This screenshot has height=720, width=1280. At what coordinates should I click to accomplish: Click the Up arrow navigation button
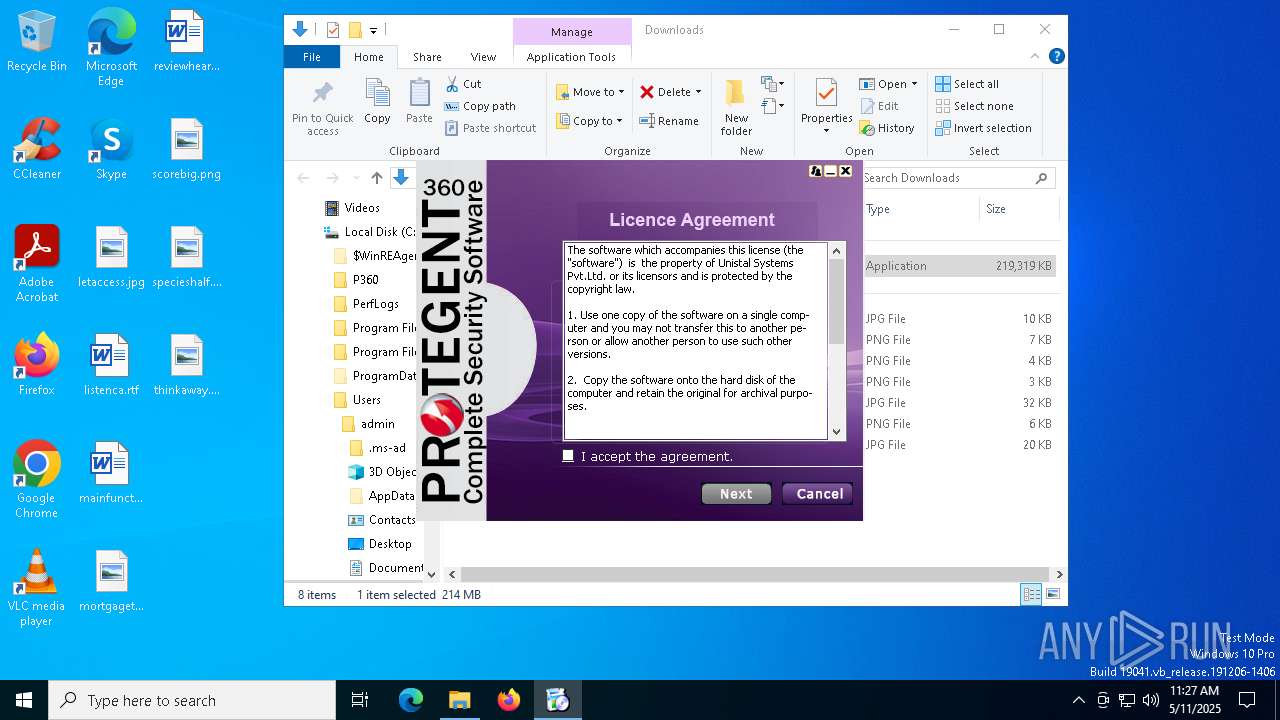pyautogui.click(x=376, y=178)
